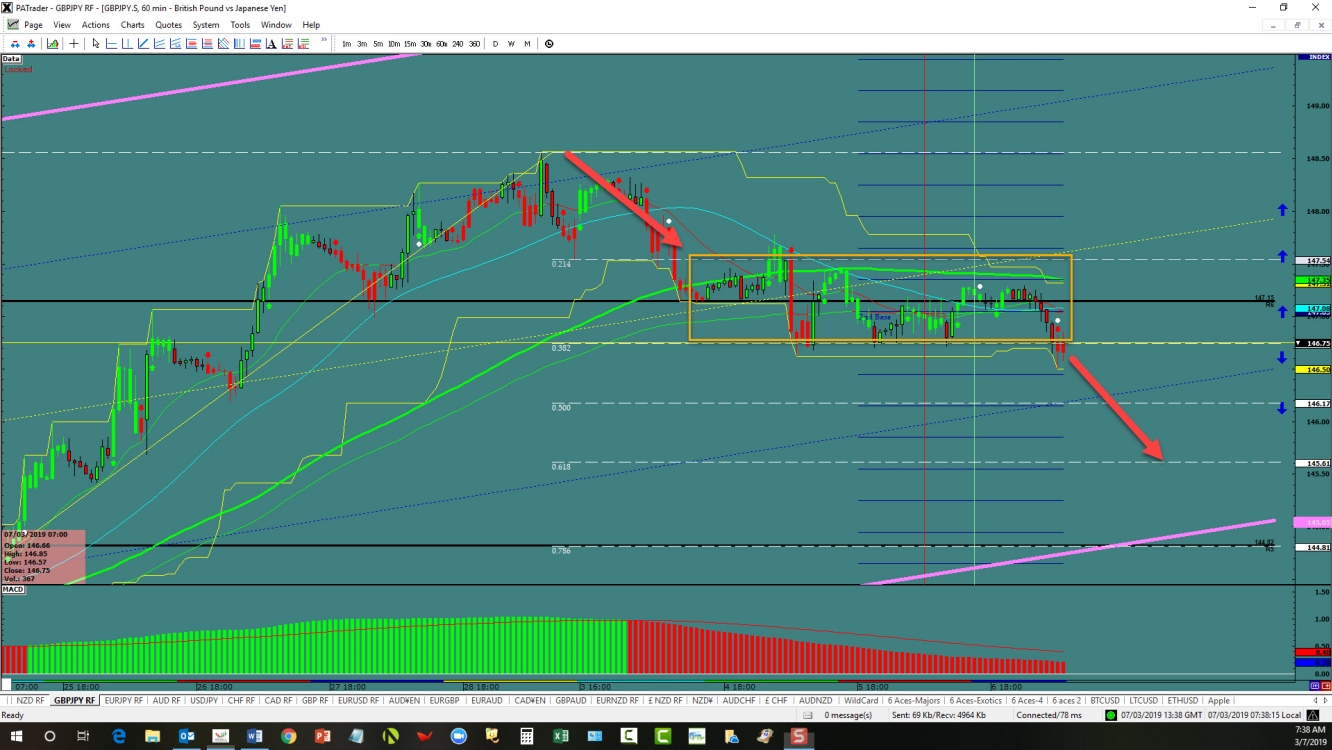The height and width of the screenshot is (750, 1332).
Task: Switch chart to 10m timeframe
Action: [x=394, y=43]
